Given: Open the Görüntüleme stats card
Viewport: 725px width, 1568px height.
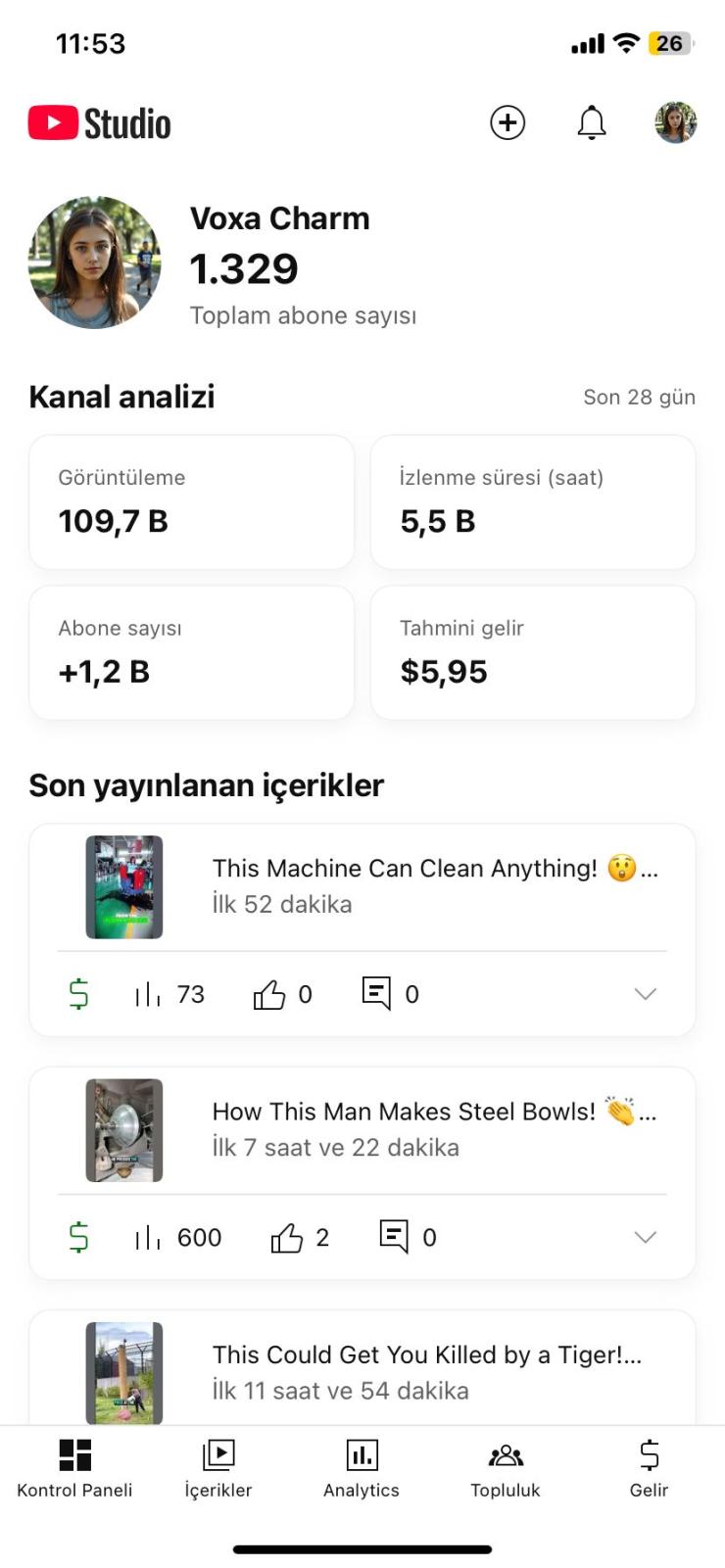Looking at the screenshot, I should (x=192, y=502).
